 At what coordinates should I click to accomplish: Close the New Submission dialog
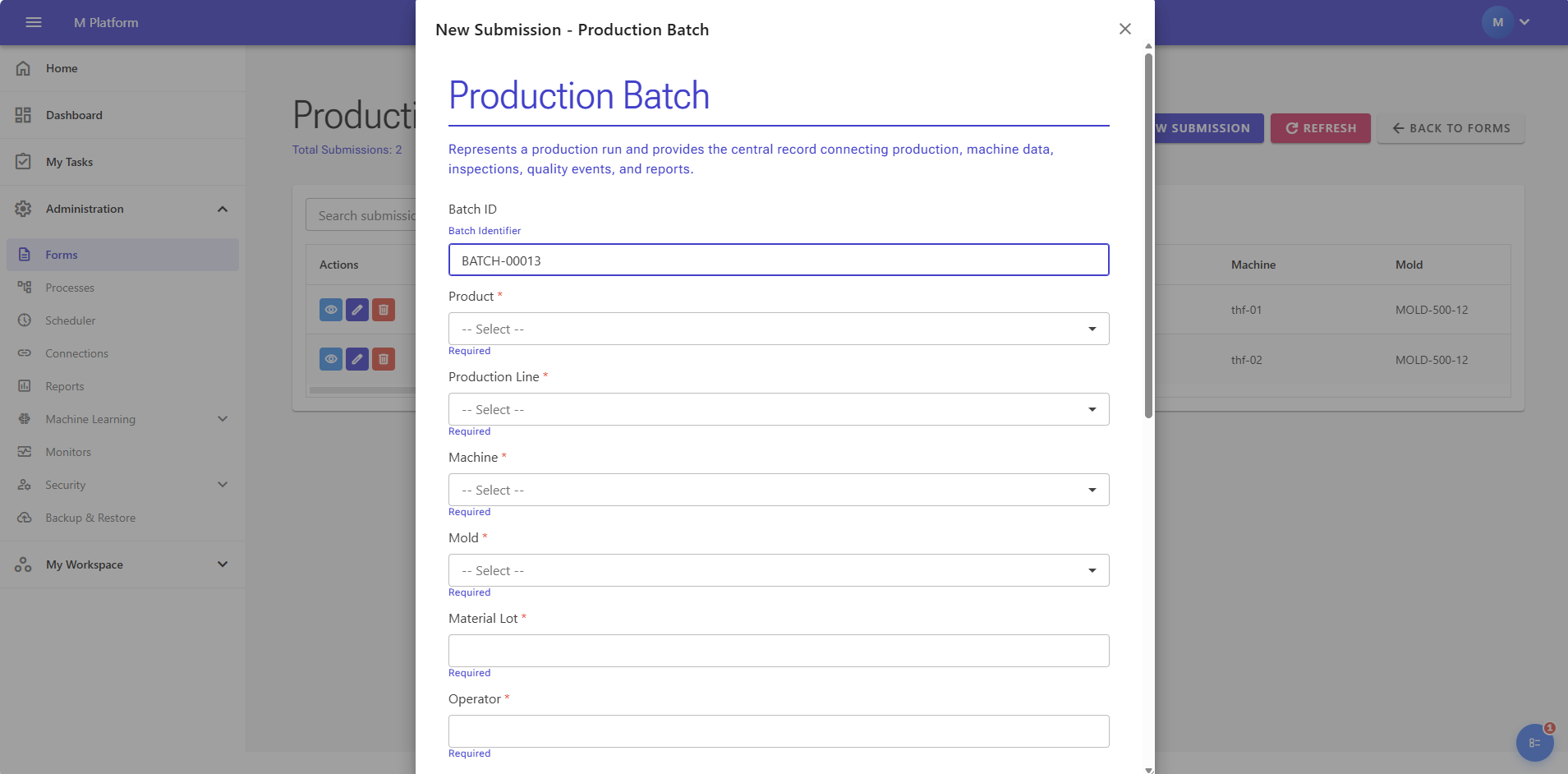point(1125,29)
